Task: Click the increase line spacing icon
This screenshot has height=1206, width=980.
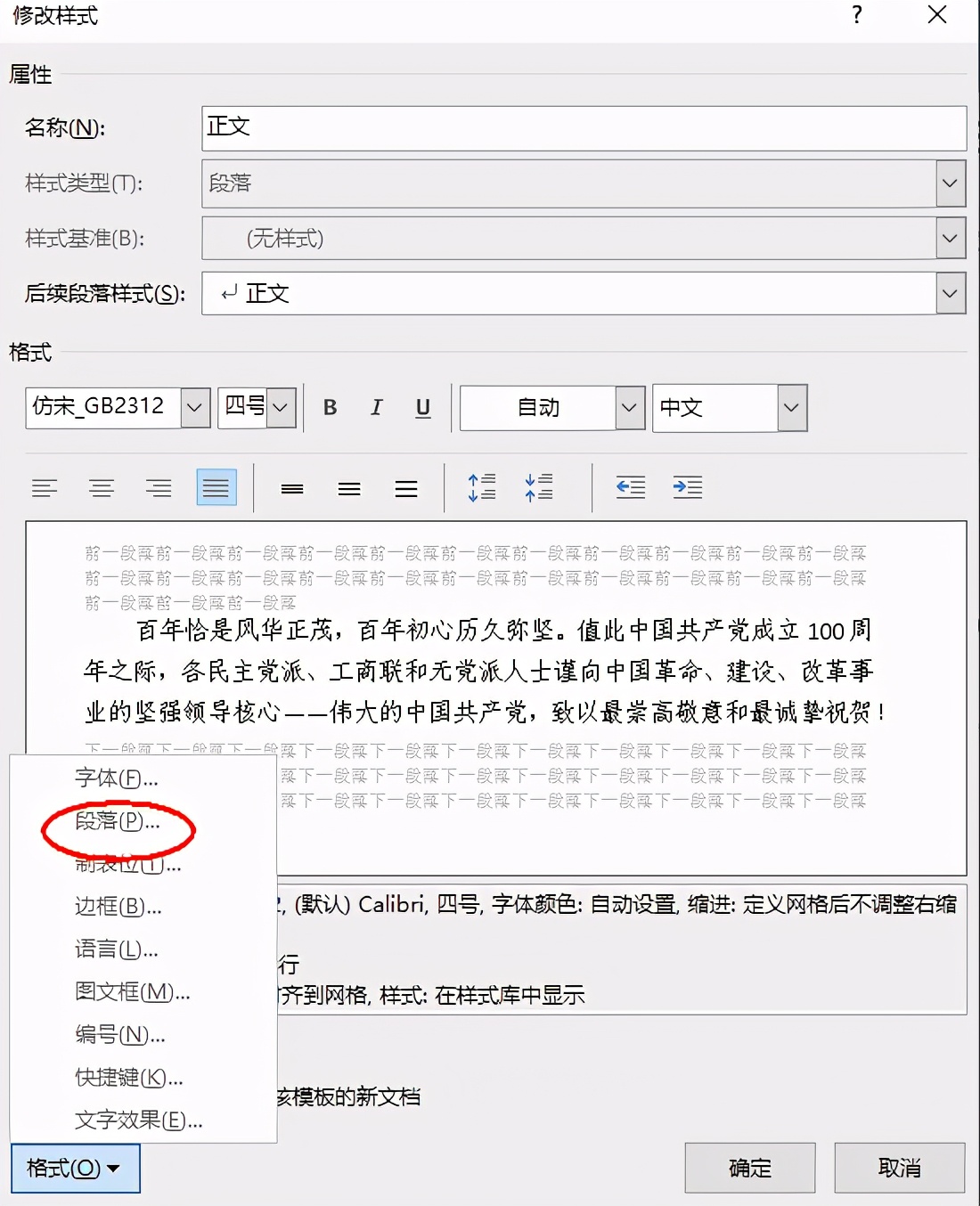Action: click(x=480, y=486)
